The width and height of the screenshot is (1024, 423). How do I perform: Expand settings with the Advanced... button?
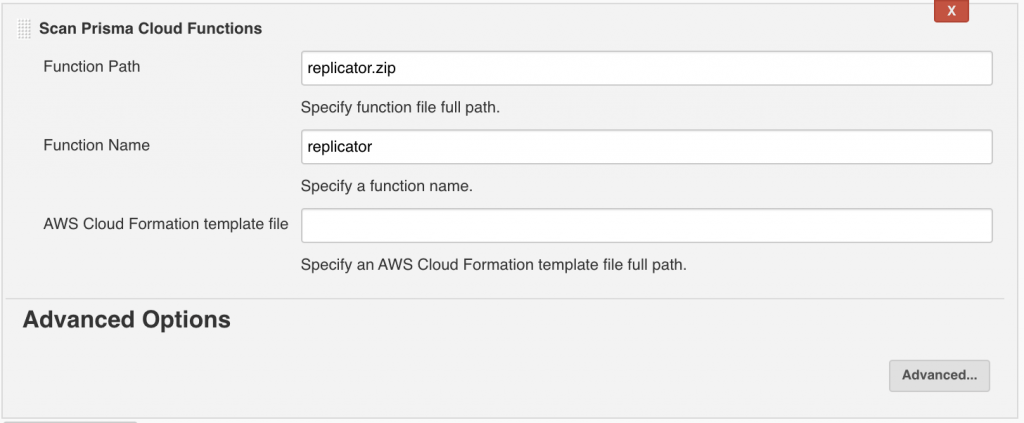click(x=939, y=375)
